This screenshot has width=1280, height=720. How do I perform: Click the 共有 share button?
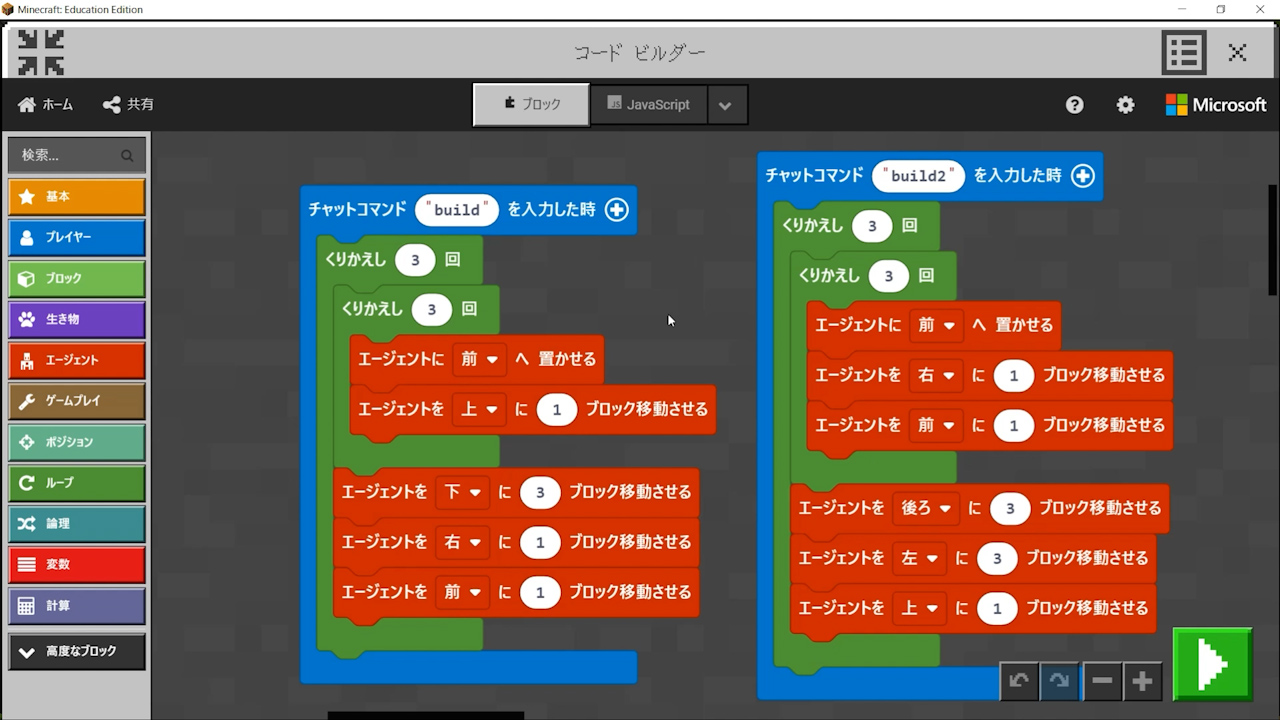[x=128, y=105]
